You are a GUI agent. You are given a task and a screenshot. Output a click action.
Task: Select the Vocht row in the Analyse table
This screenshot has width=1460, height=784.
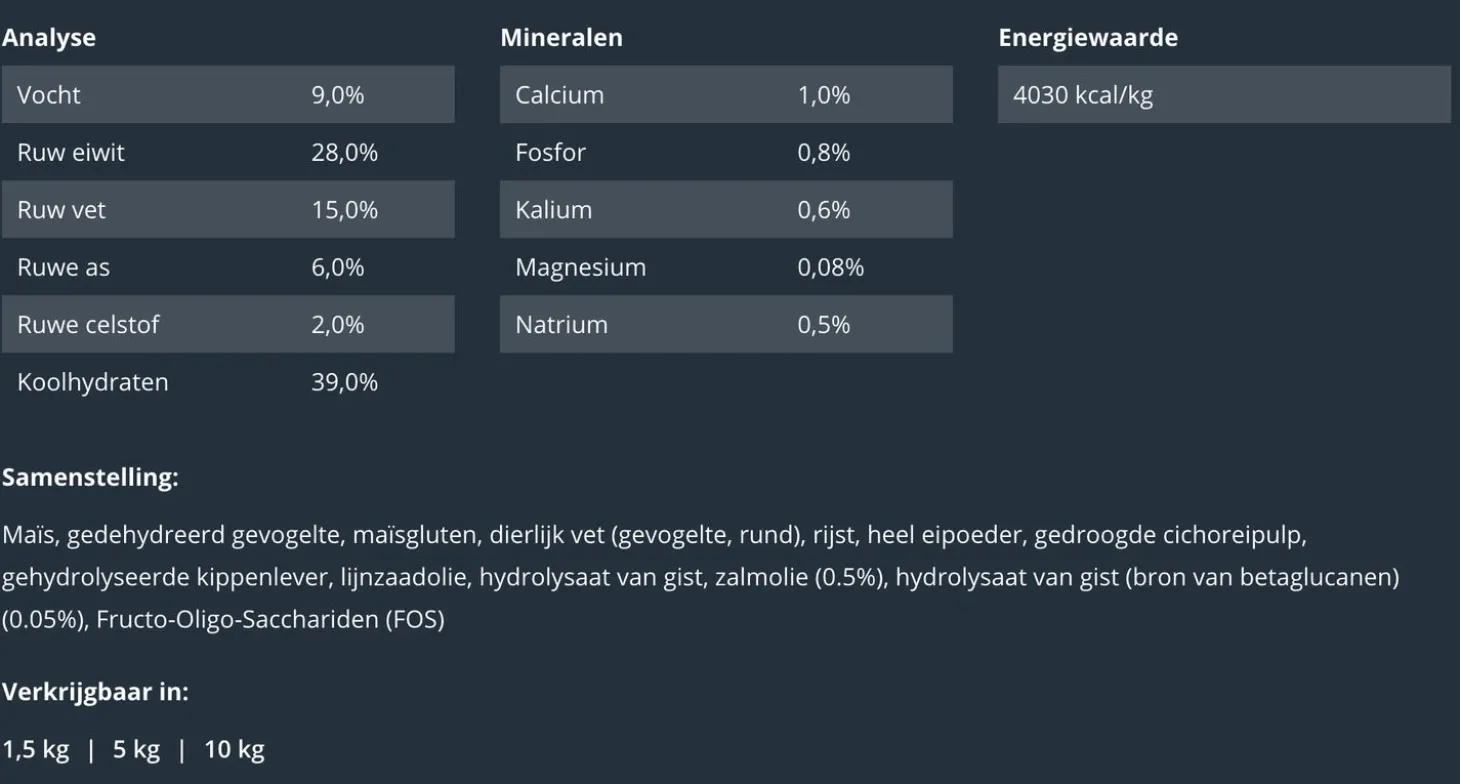point(228,95)
